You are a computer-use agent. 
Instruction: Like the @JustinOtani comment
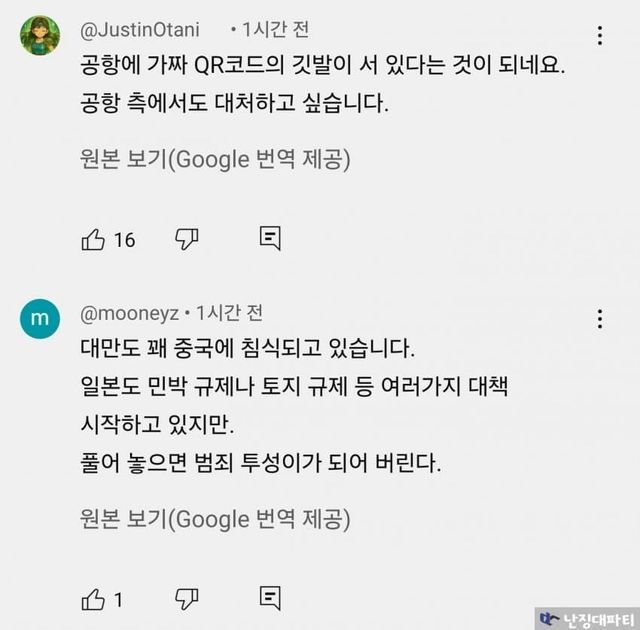(x=93, y=239)
